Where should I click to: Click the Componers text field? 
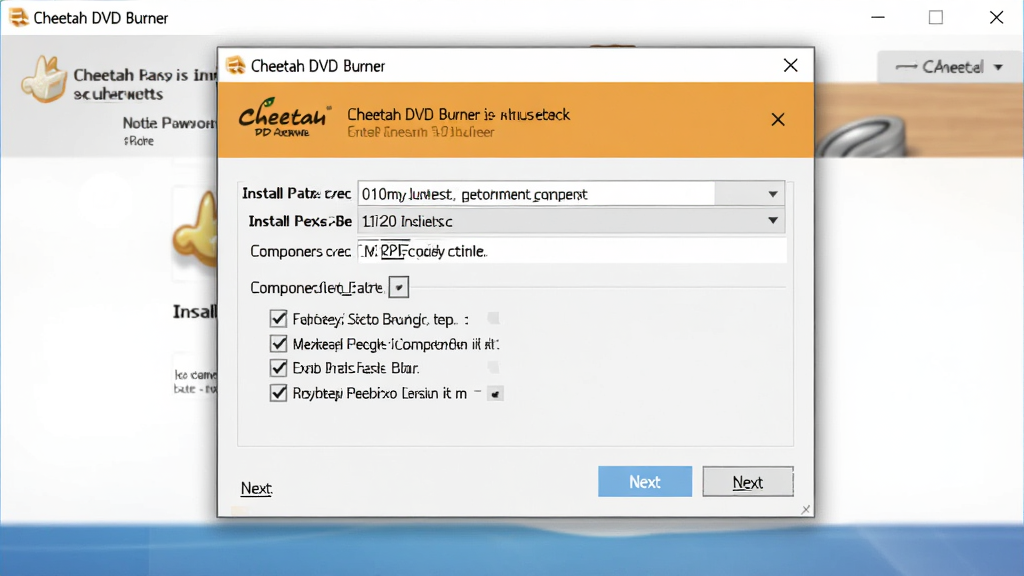click(x=571, y=251)
